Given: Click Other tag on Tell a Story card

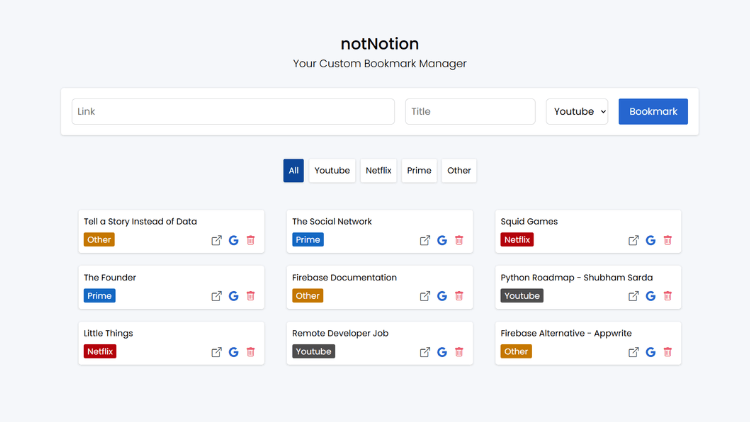Looking at the screenshot, I should pos(99,240).
